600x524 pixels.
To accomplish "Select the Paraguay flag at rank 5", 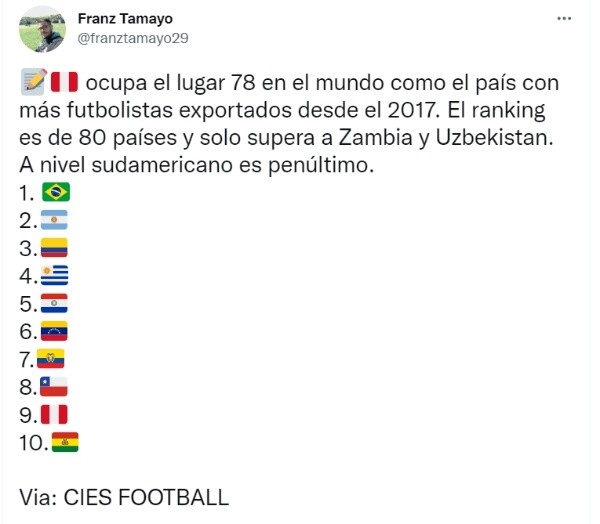I will click(52, 304).
